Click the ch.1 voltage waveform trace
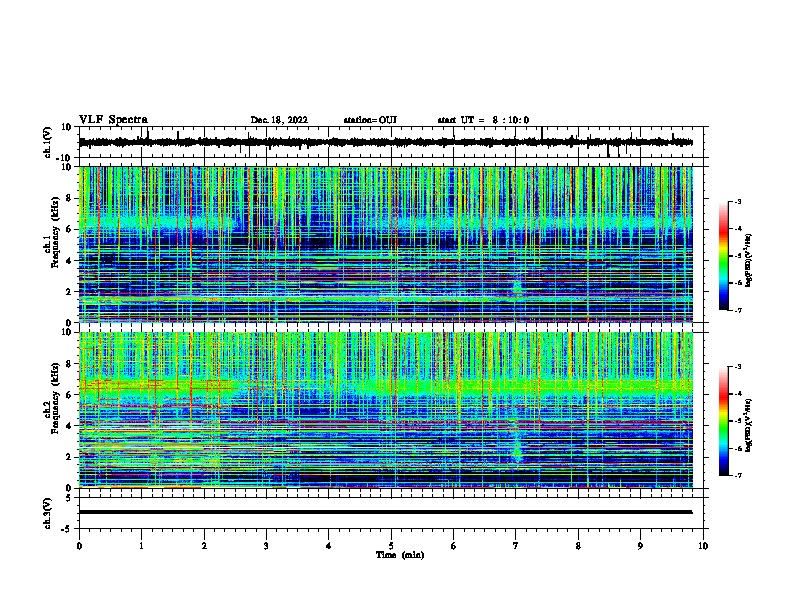Screen dimensions: 792x612 coord(385,142)
